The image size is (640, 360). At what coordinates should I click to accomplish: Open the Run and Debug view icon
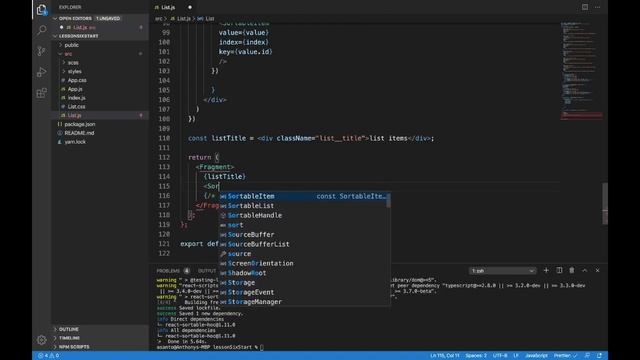[42, 72]
